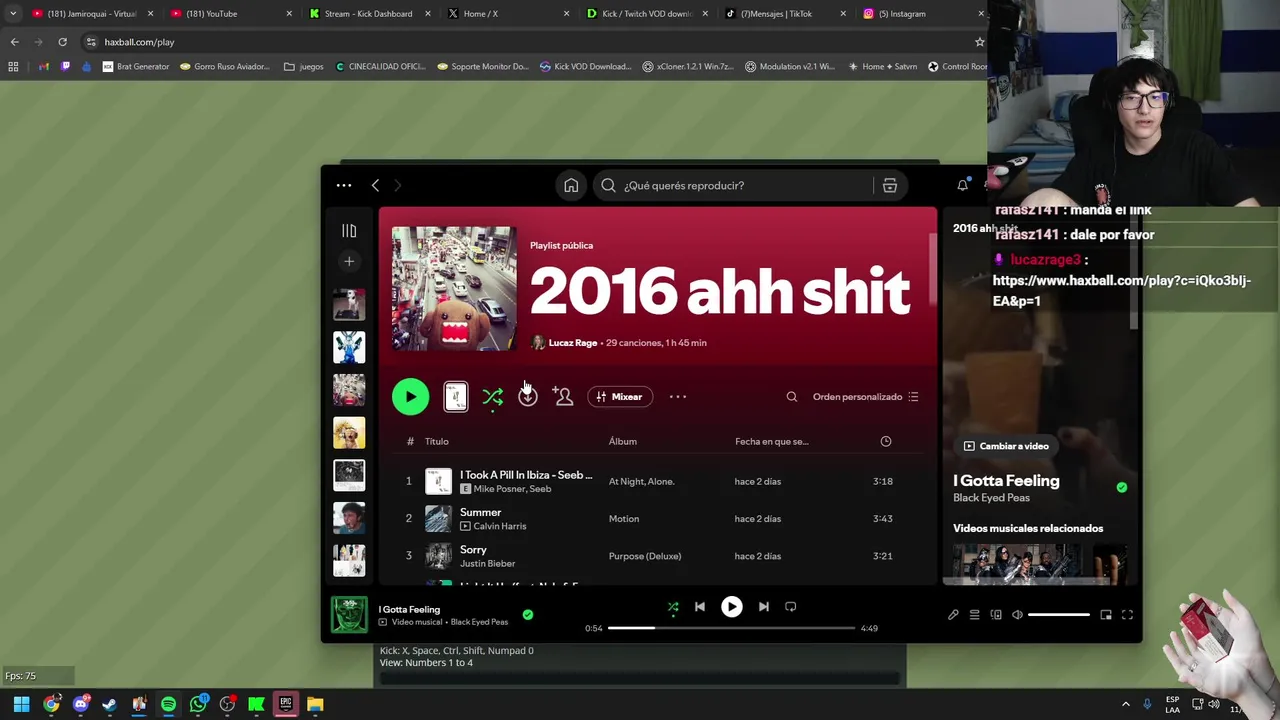Toggle shuffle in the player bar
1280x720 pixels.
673,607
